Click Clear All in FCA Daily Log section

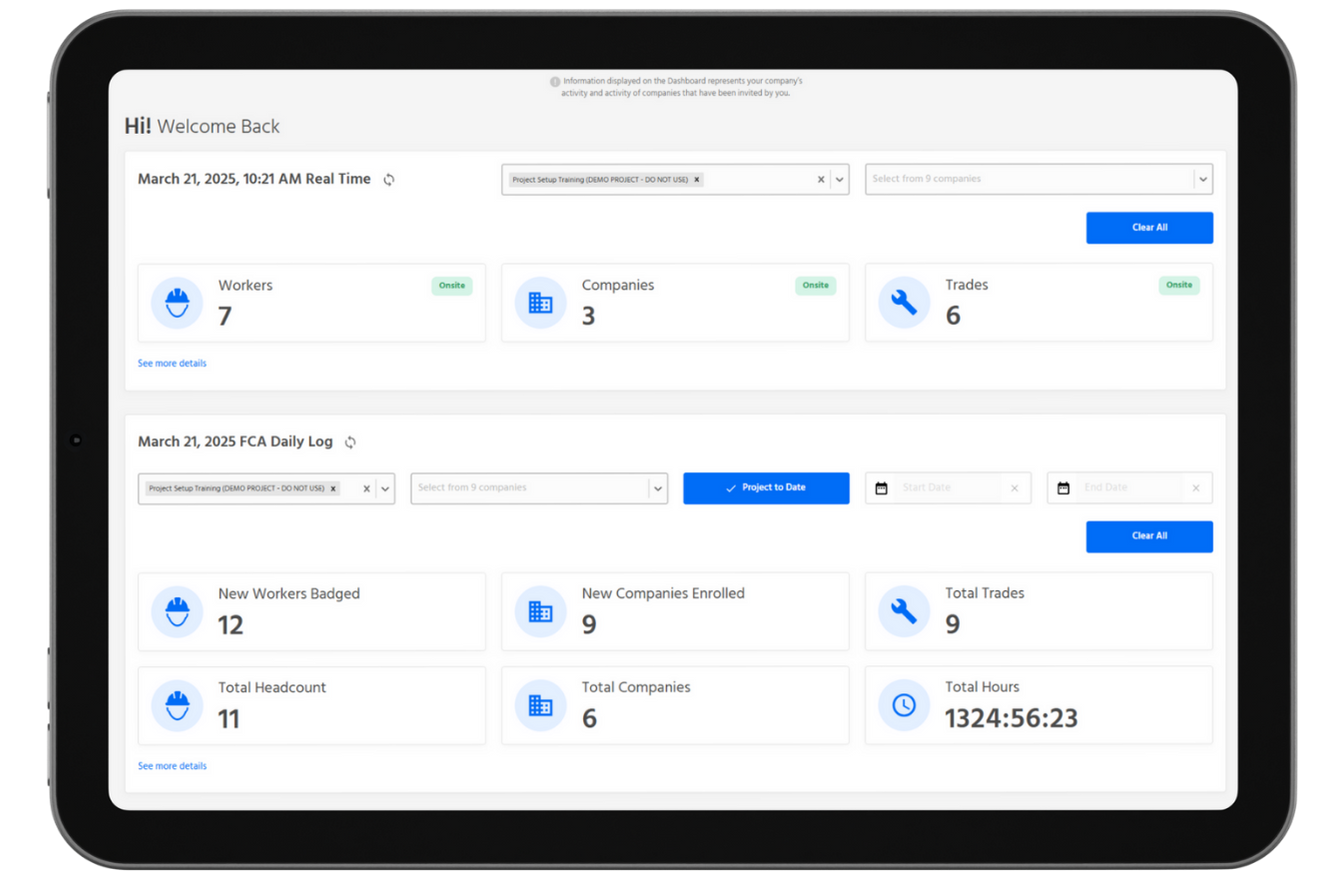pos(1149,536)
